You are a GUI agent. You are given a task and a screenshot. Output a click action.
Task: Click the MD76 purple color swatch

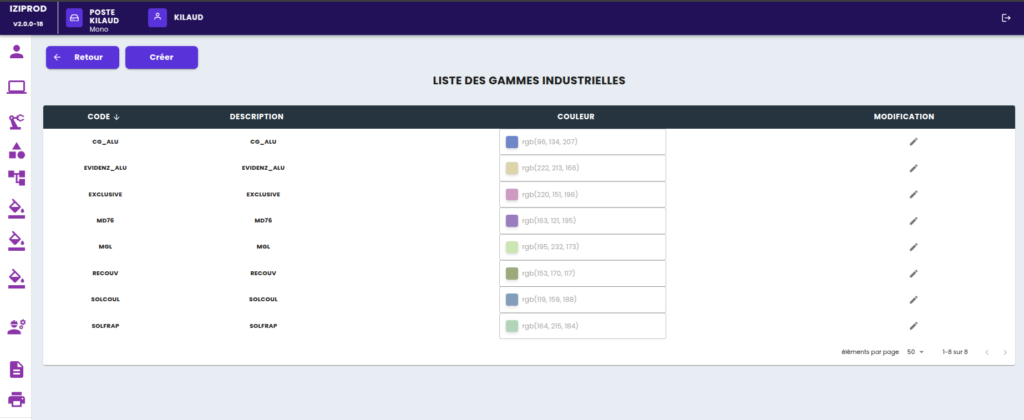click(512, 221)
